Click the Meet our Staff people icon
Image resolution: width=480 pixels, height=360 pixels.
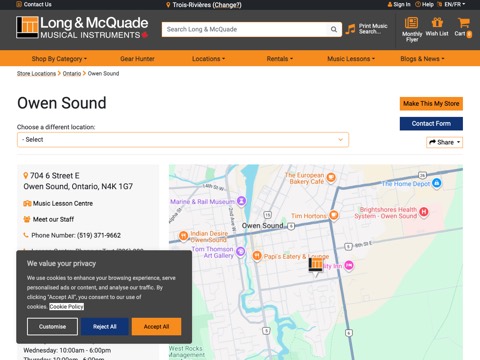tap(27, 219)
